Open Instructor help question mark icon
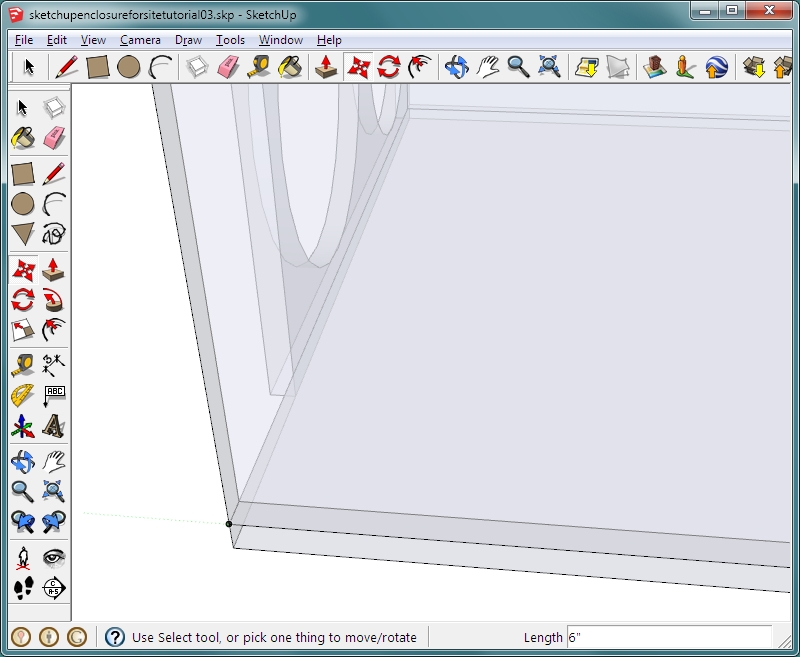This screenshot has width=800, height=657. coord(115,637)
